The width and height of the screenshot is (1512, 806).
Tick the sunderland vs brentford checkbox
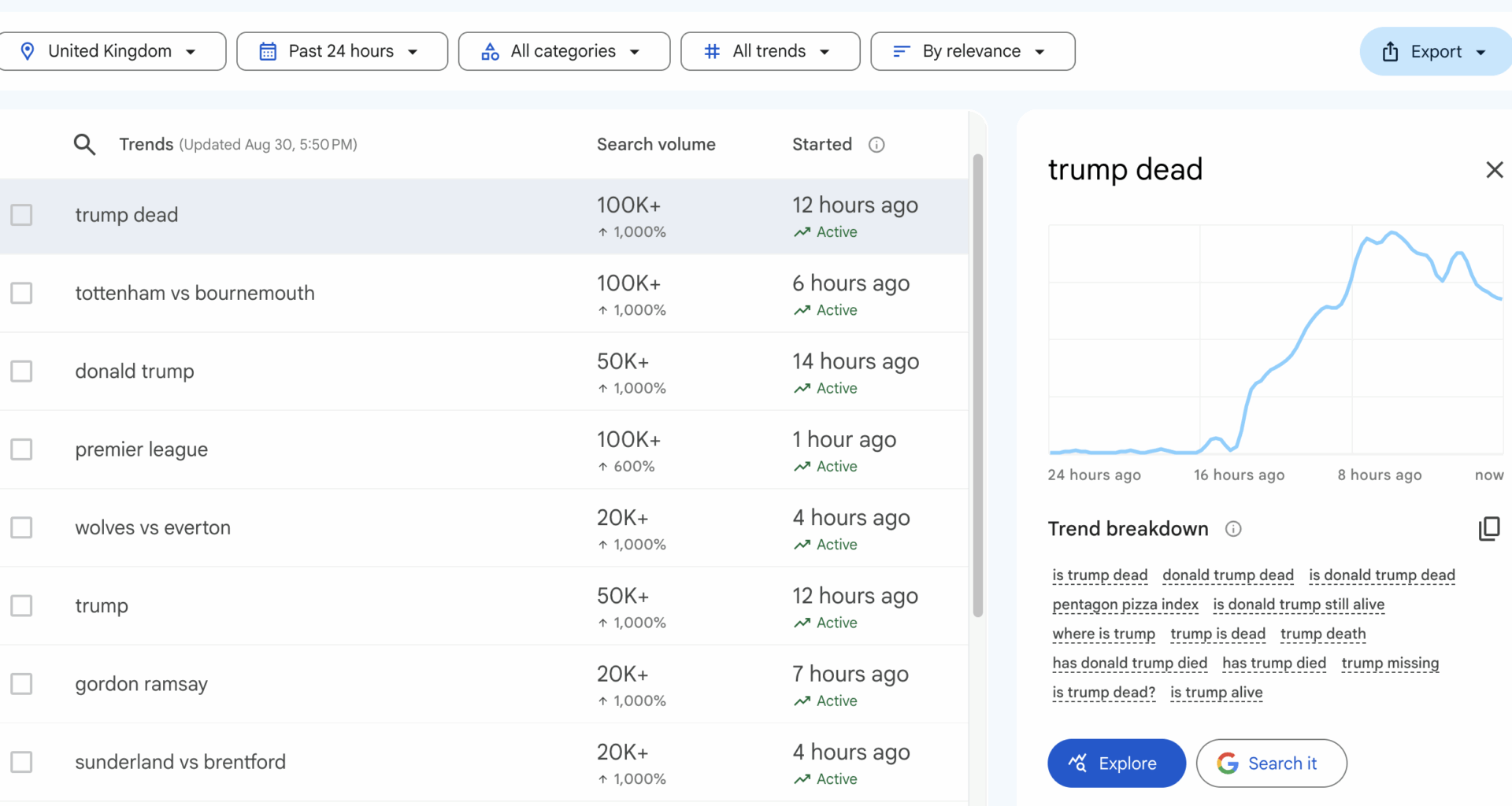point(21,762)
